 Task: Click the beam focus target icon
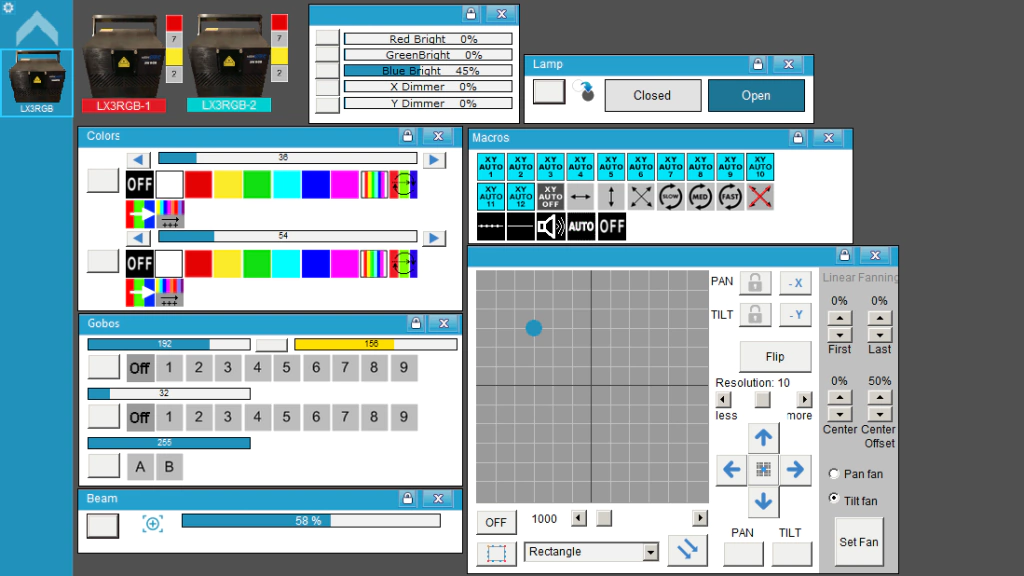point(153,524)
